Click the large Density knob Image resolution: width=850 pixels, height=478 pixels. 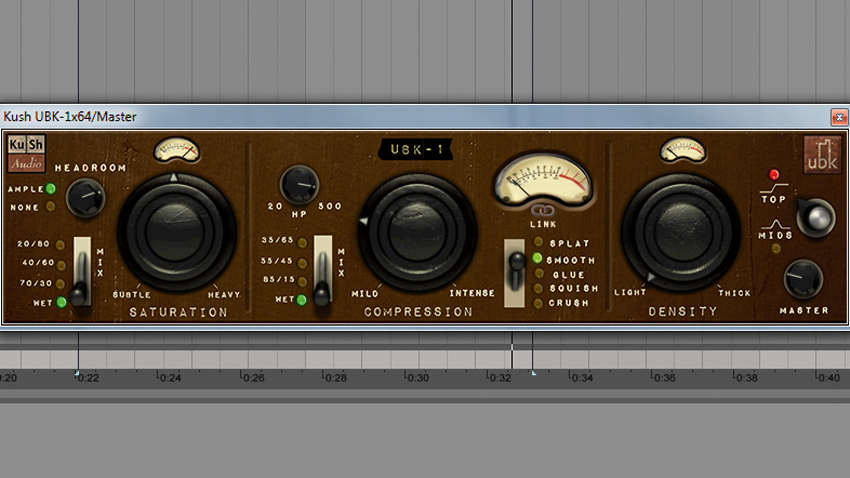pyautogui.click(x=680, y=232)
